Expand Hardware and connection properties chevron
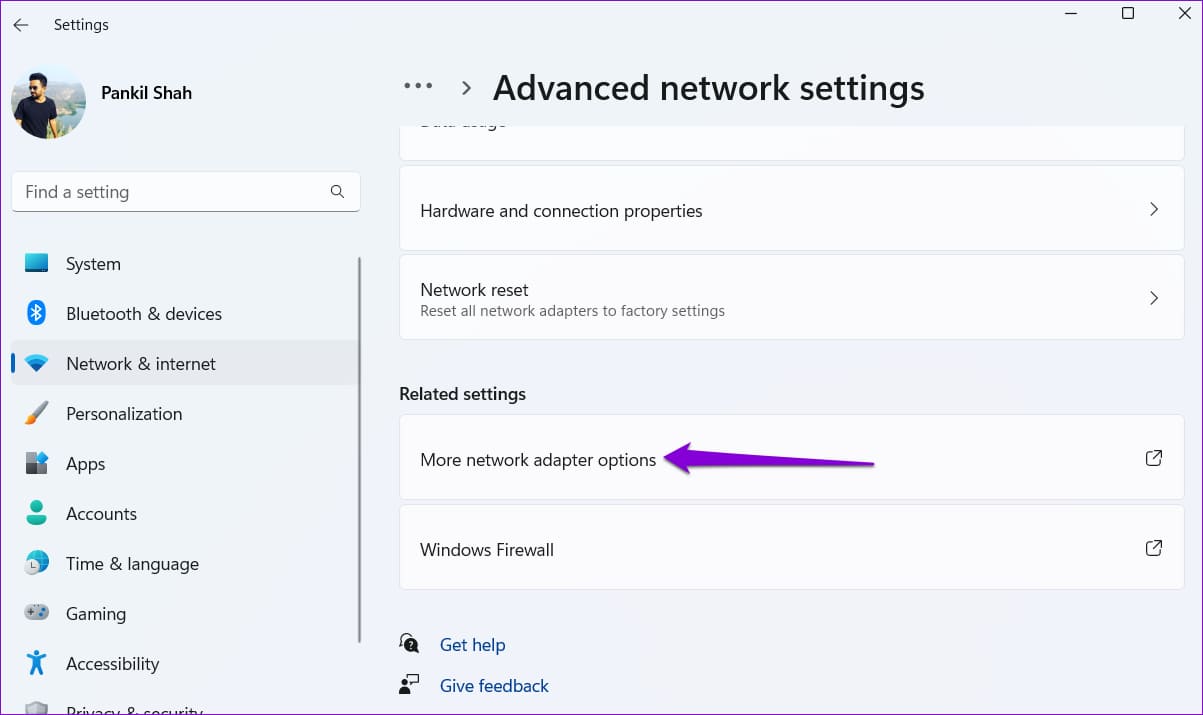Image resolution: width=1203 pixels, height=715 pixels. click(x=1153, y=209)
